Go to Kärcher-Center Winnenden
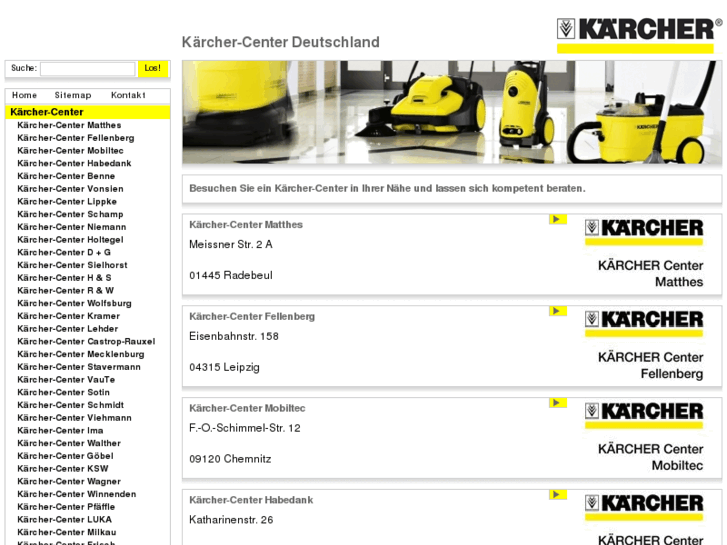The width and height of the screenshot is (727, 545). pyautogui.click(x=77, y=494)
